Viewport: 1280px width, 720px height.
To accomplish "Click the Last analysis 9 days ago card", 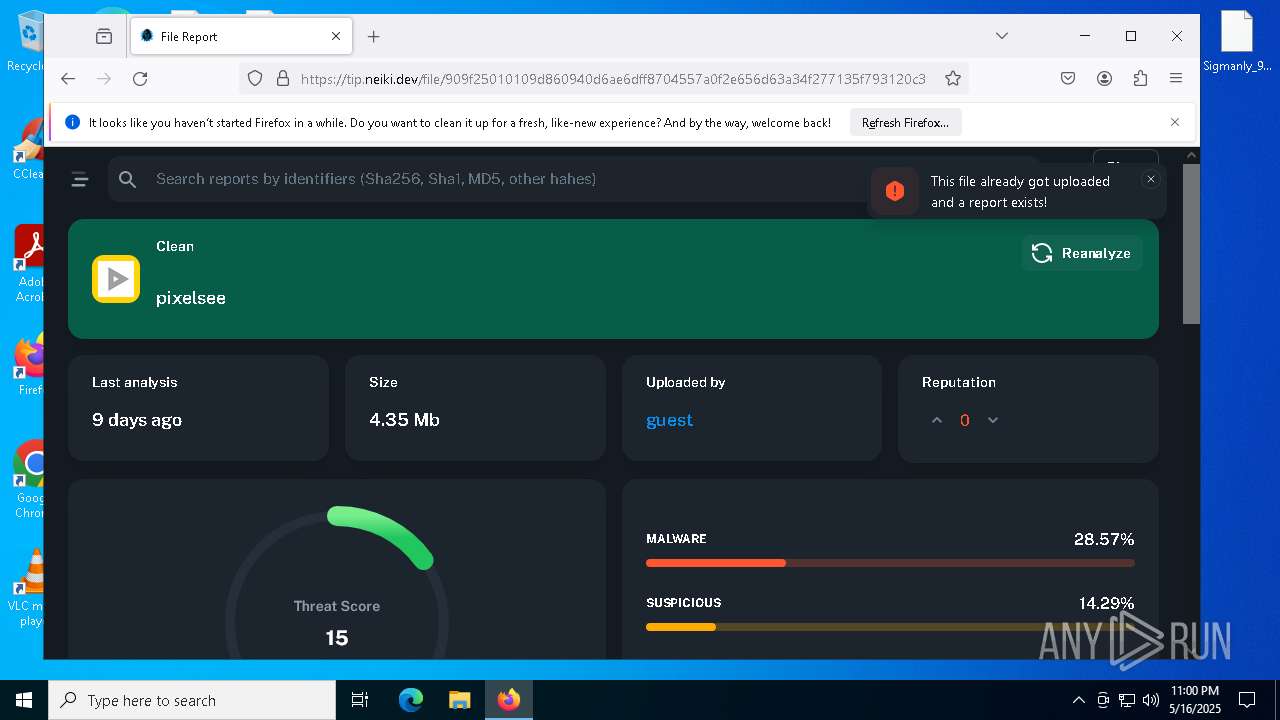I will click(x=198, y=408).
